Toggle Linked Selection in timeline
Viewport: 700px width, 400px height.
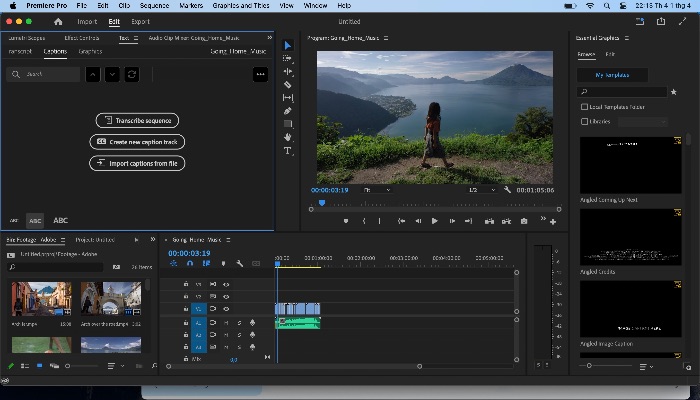(206, 263)
